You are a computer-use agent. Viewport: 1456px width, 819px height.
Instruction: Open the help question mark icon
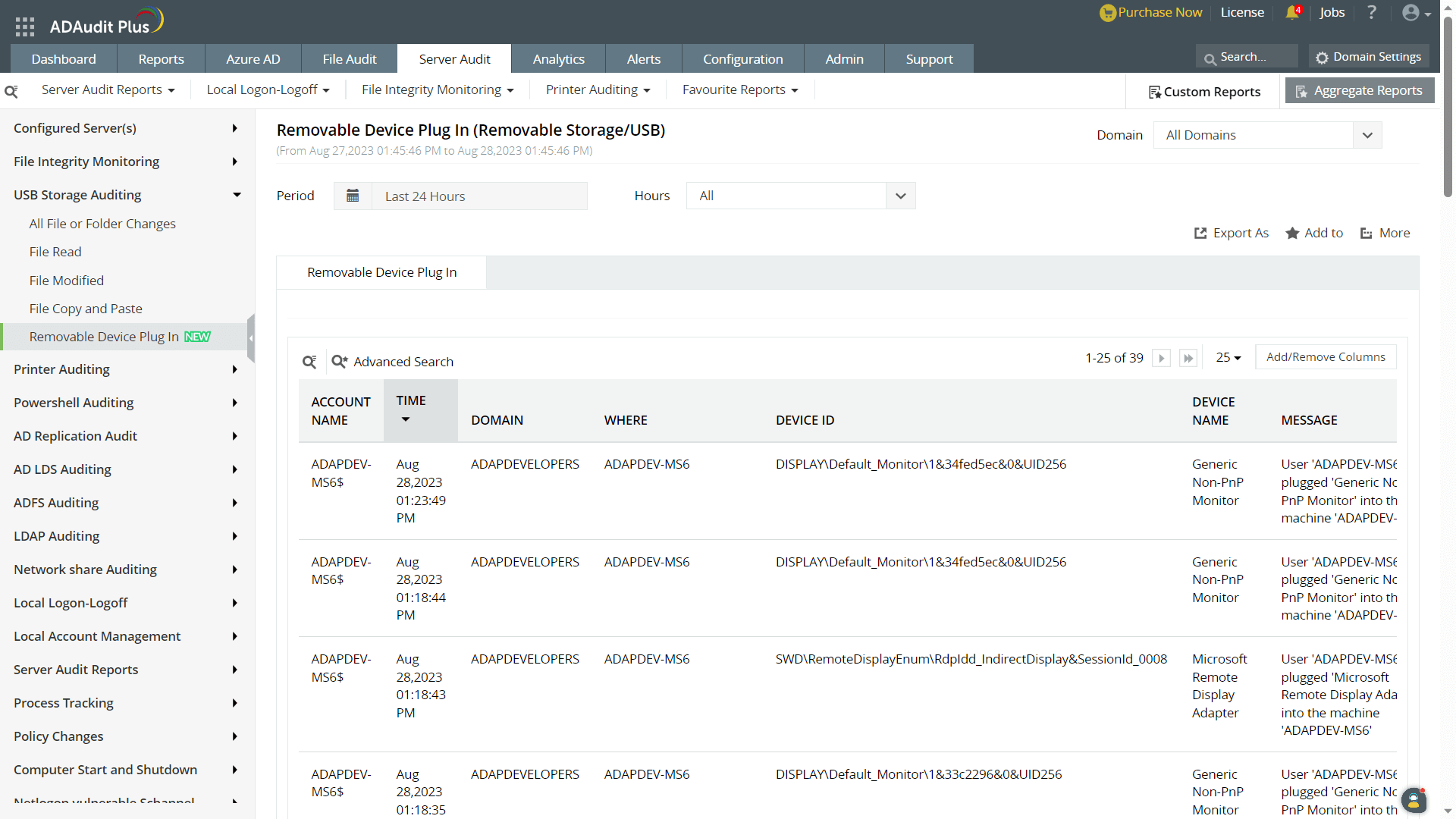(x=1372, y=13)
